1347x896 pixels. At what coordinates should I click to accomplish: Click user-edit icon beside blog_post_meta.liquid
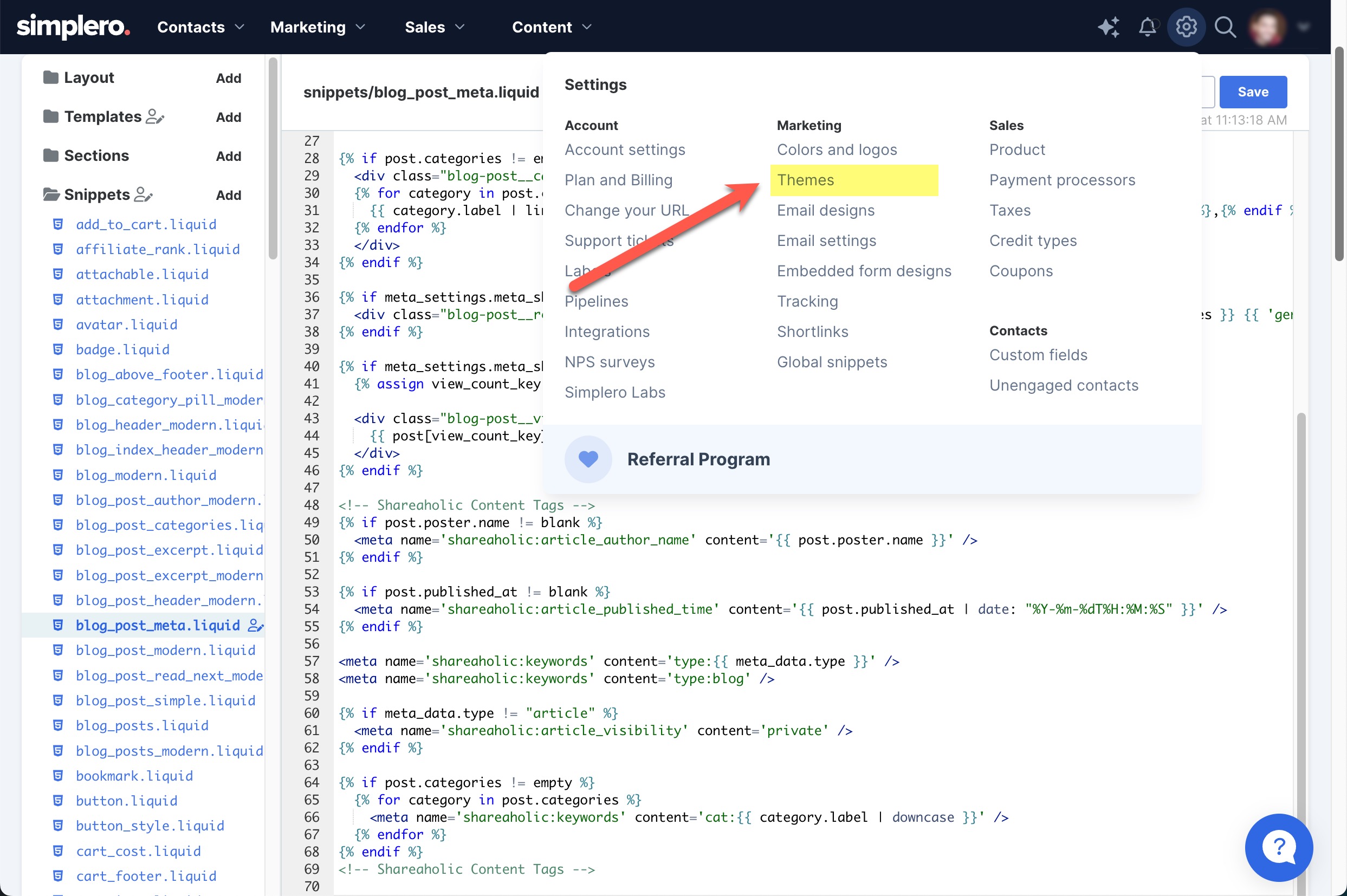pyautogui.click(x=255, y=626)
